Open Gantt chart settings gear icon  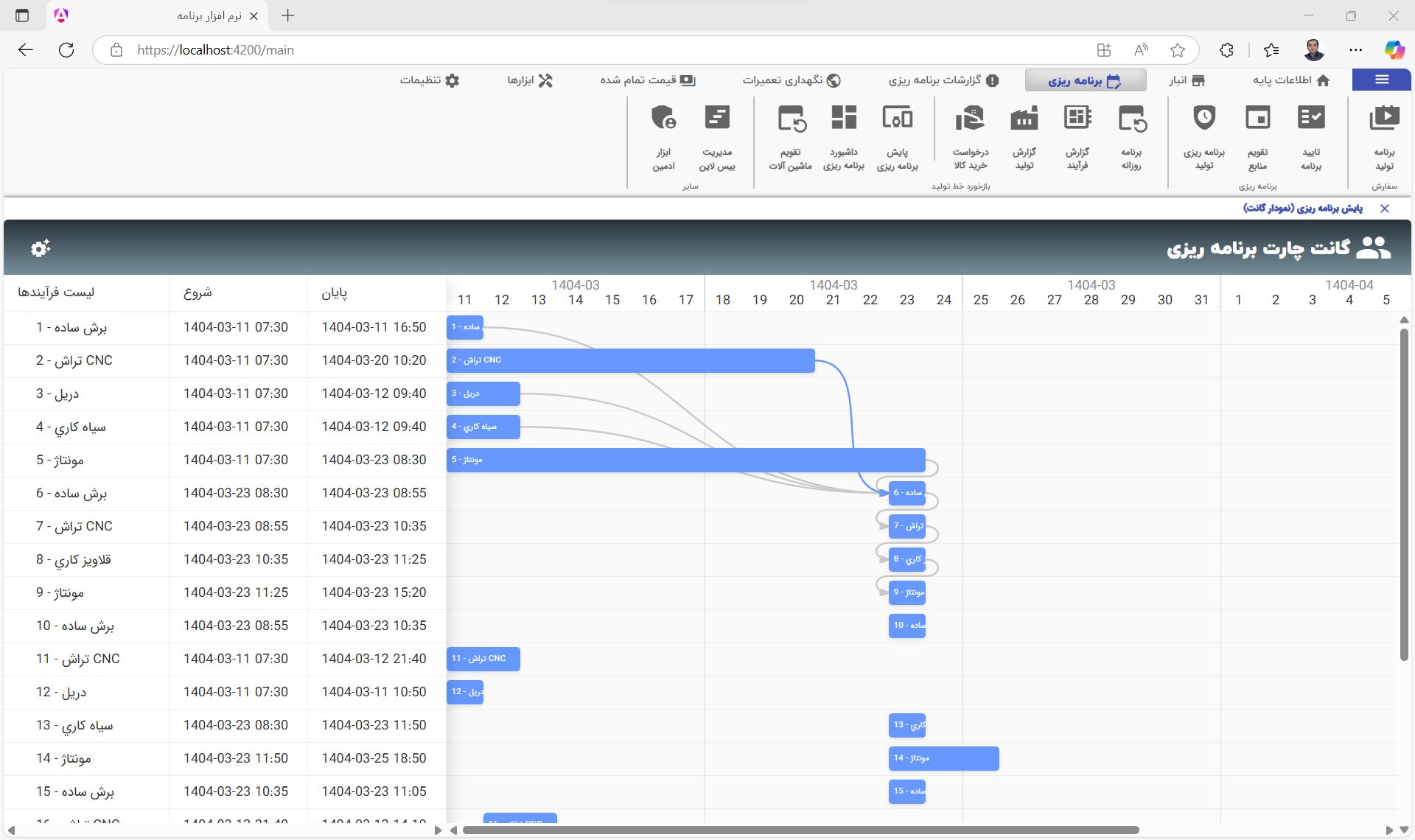point(41,248)
